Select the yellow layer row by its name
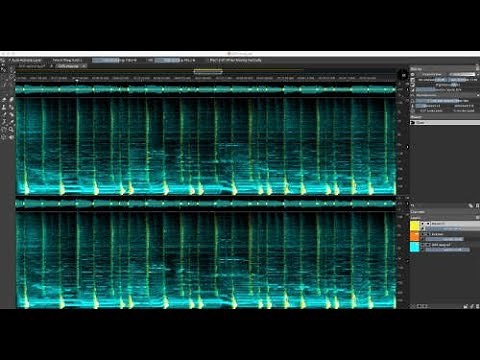 [x=438, y=224]
